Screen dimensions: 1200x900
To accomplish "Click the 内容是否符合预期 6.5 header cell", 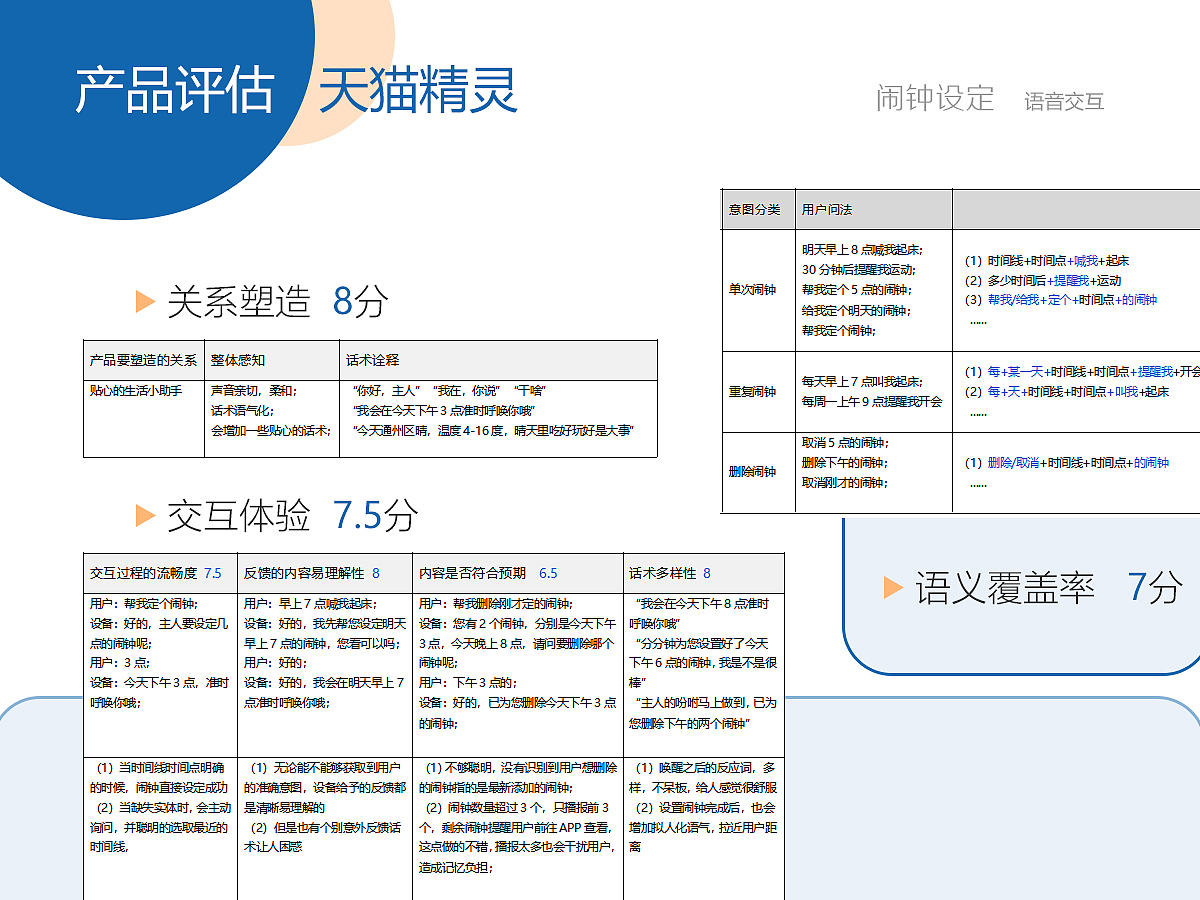I will 518,573.
